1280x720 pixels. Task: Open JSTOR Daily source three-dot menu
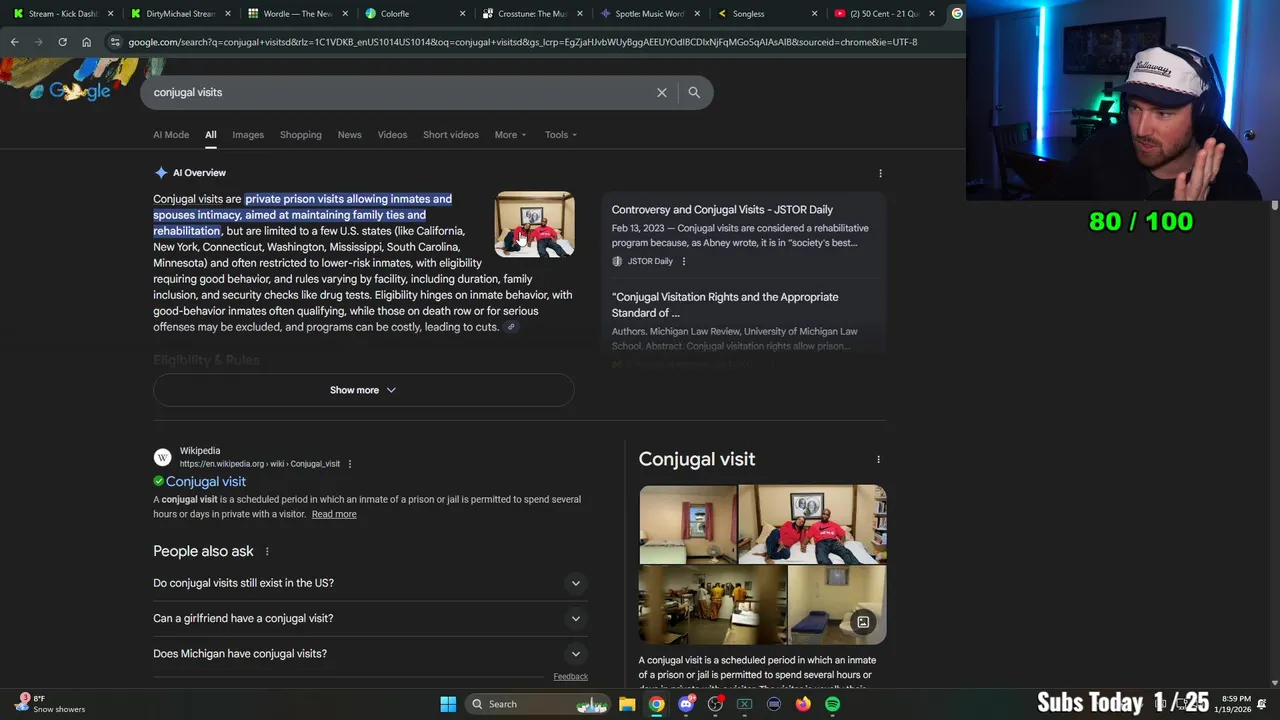pos(684,261)
